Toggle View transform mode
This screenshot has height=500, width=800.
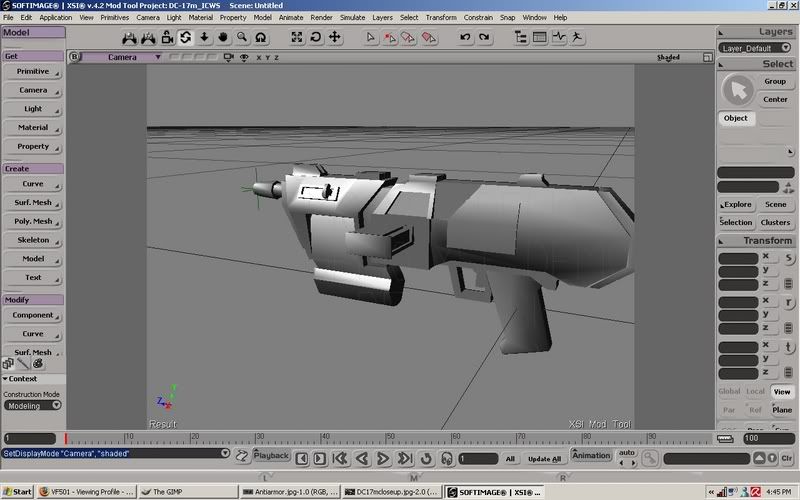782,392
